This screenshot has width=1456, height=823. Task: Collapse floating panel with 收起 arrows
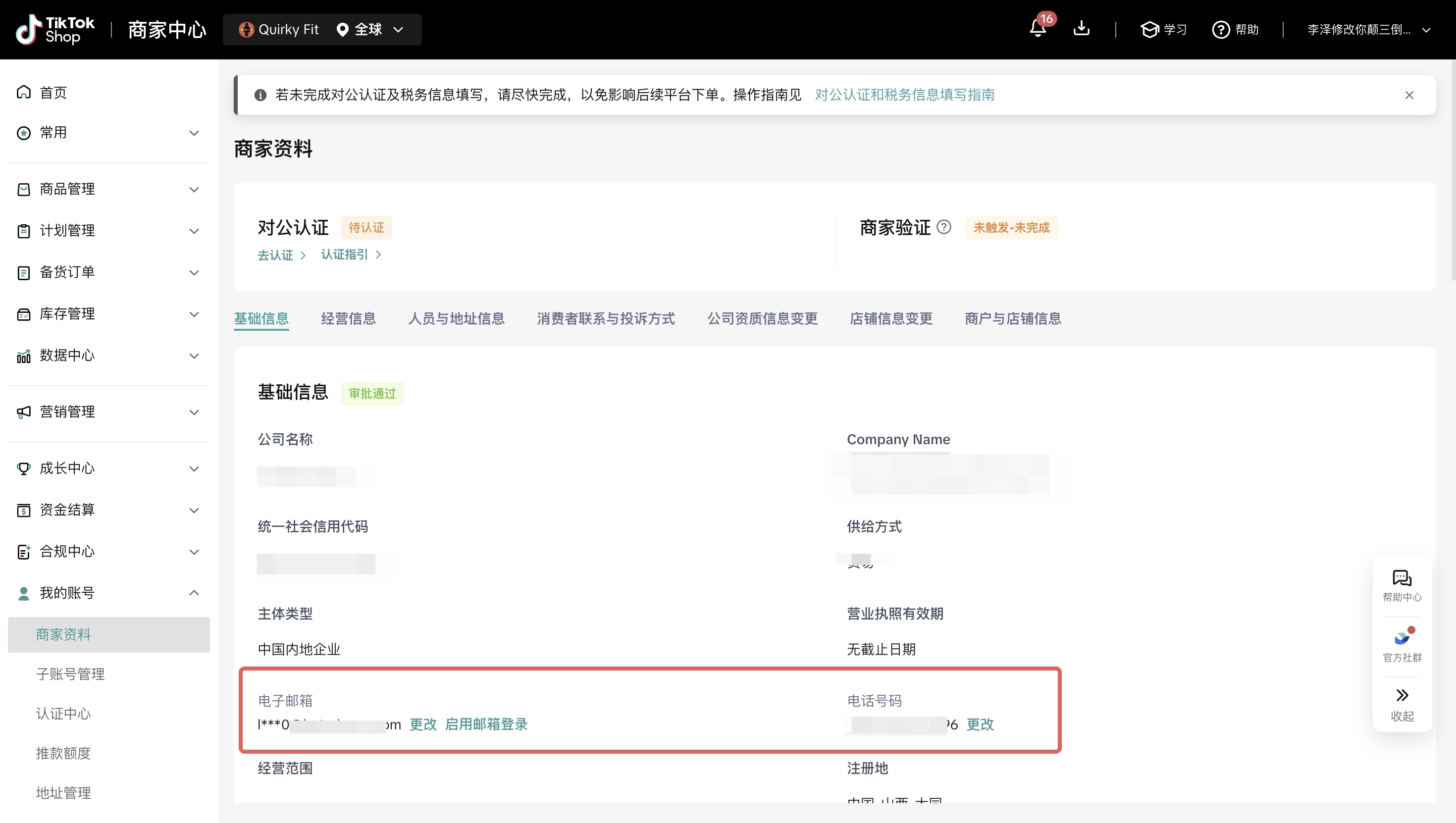(1402, 695)
